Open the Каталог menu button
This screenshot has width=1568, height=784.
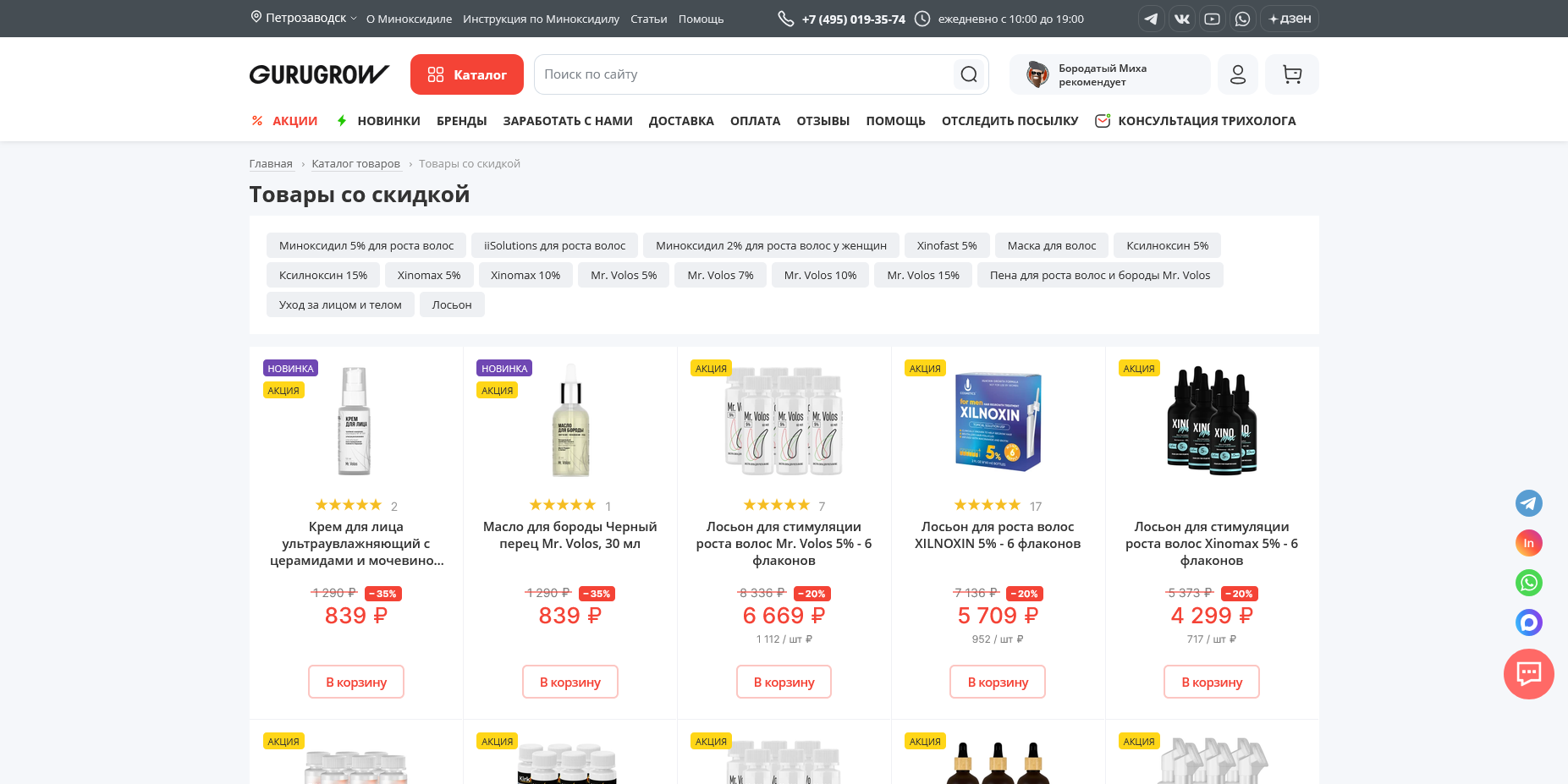coord(467,74)
